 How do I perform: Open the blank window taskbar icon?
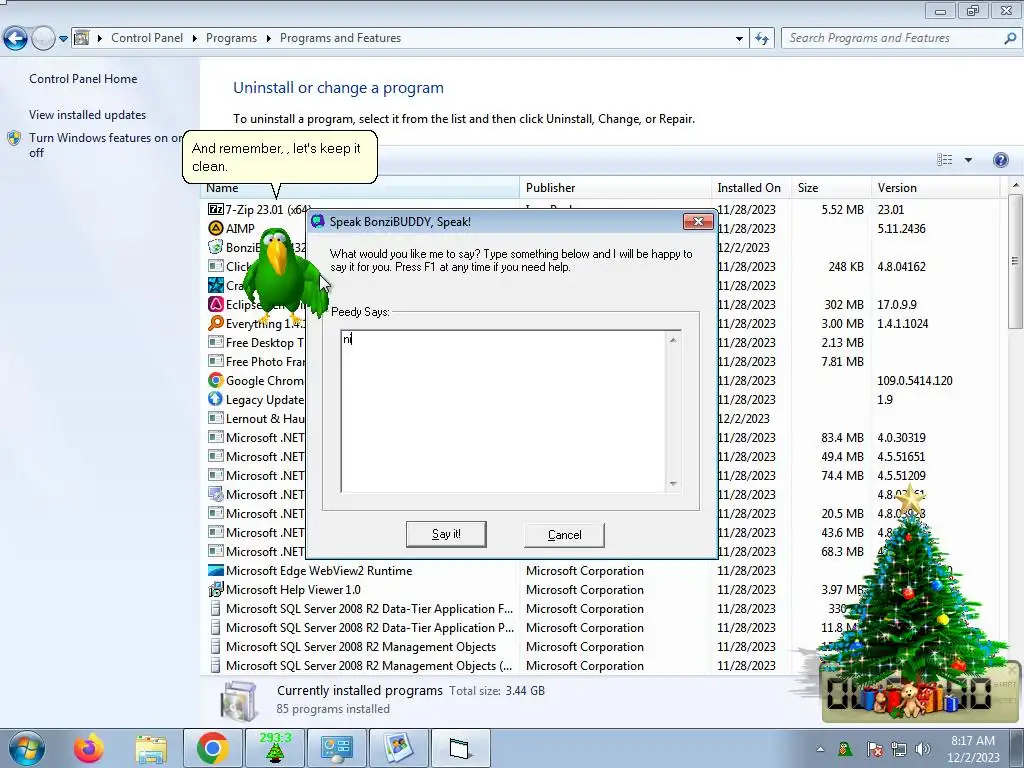pos(460,748)
